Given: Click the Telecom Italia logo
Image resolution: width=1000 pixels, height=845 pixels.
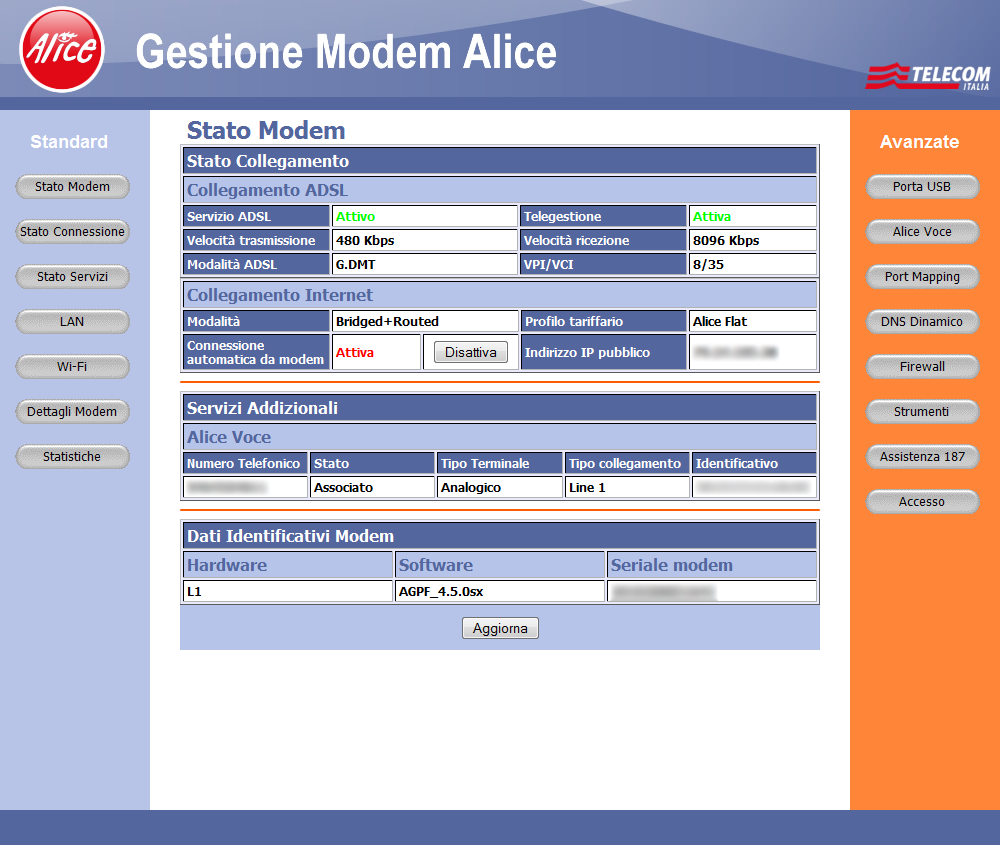Looking at the screenshot, I should click(x=927, y=77).
